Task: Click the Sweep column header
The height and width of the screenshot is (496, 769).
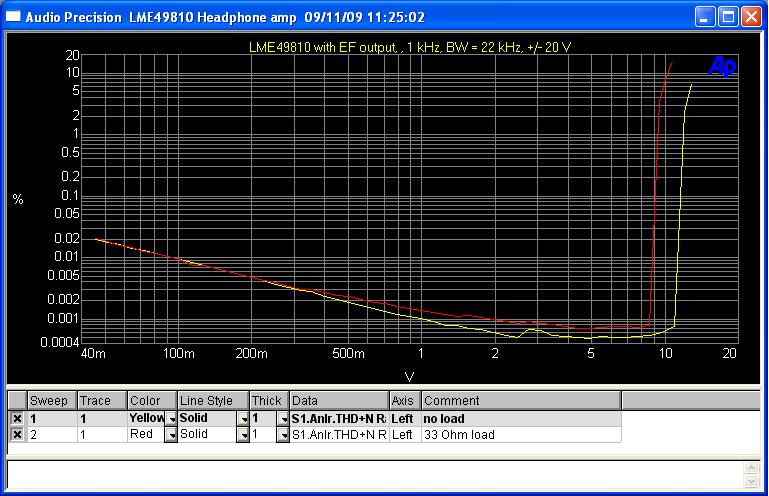Action: pyautogui.click(x=52, y=400)
